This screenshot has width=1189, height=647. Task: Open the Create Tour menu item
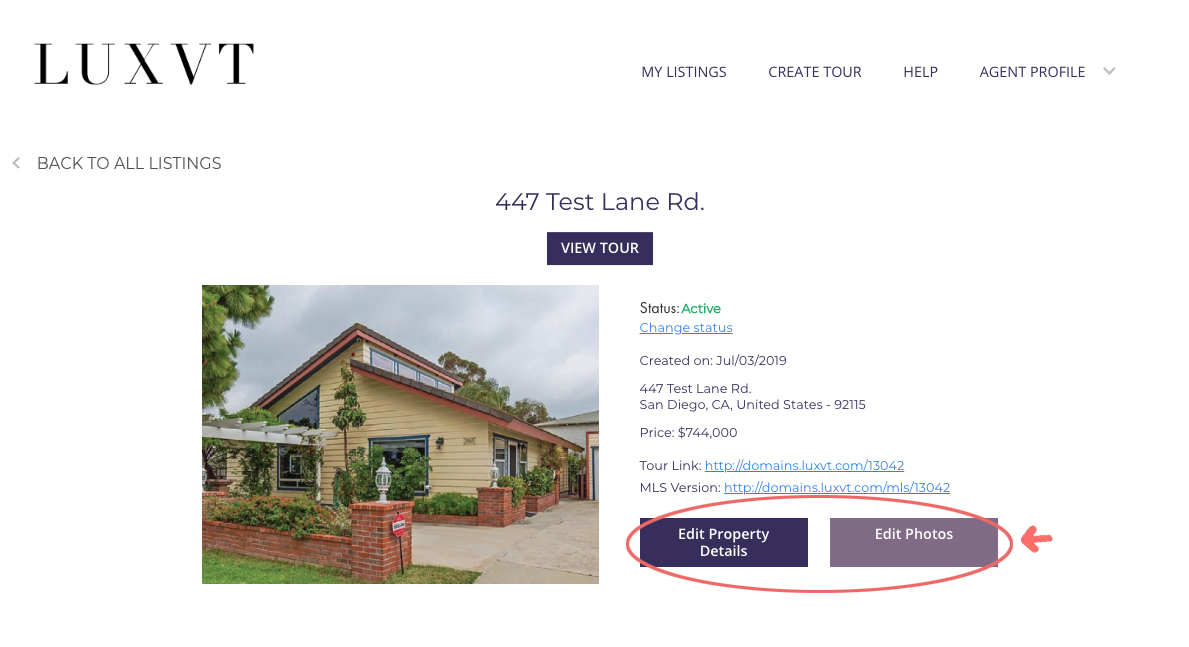[814, 72]
